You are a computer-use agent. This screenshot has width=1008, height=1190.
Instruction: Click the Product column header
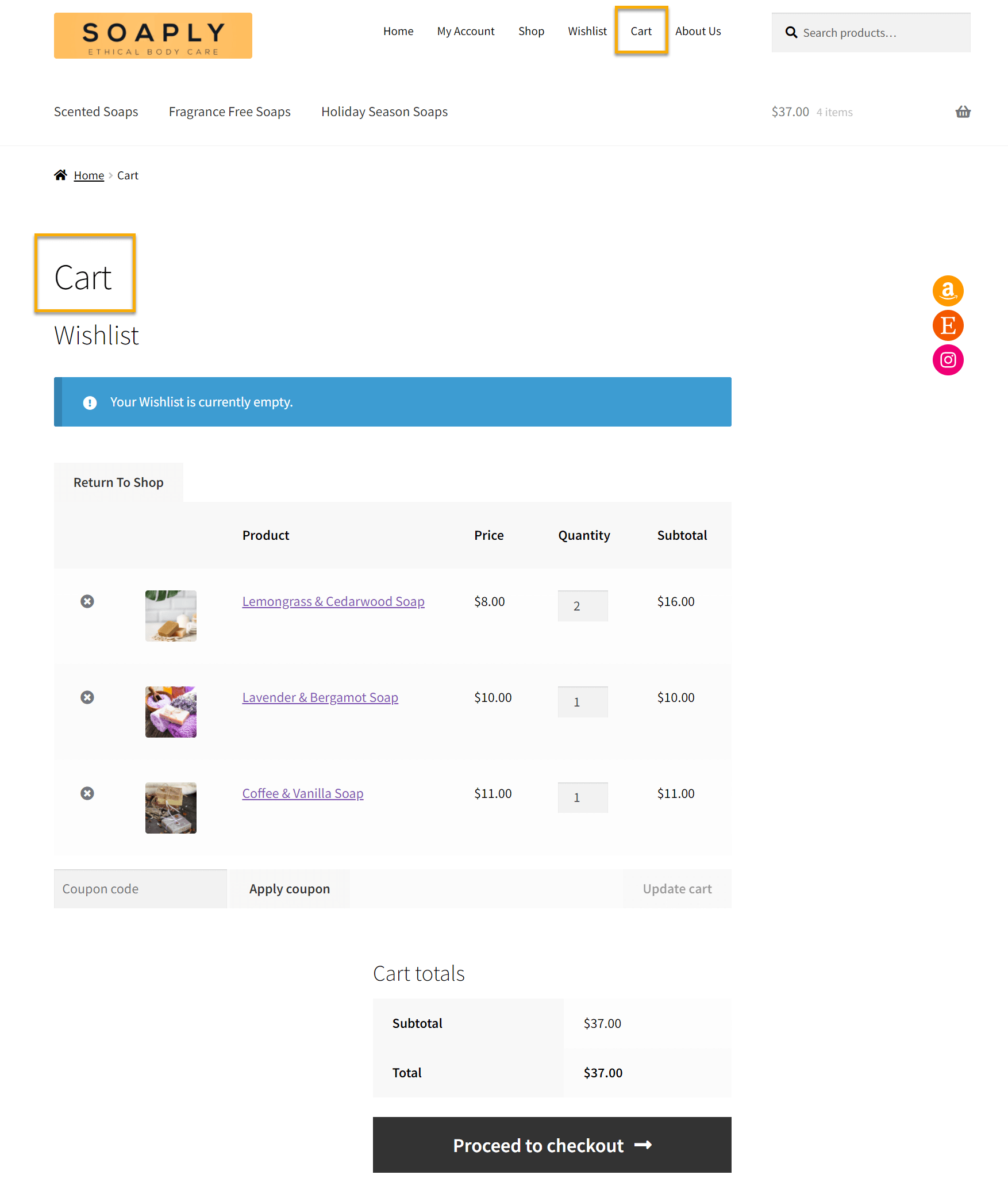[x=266, y=535]
